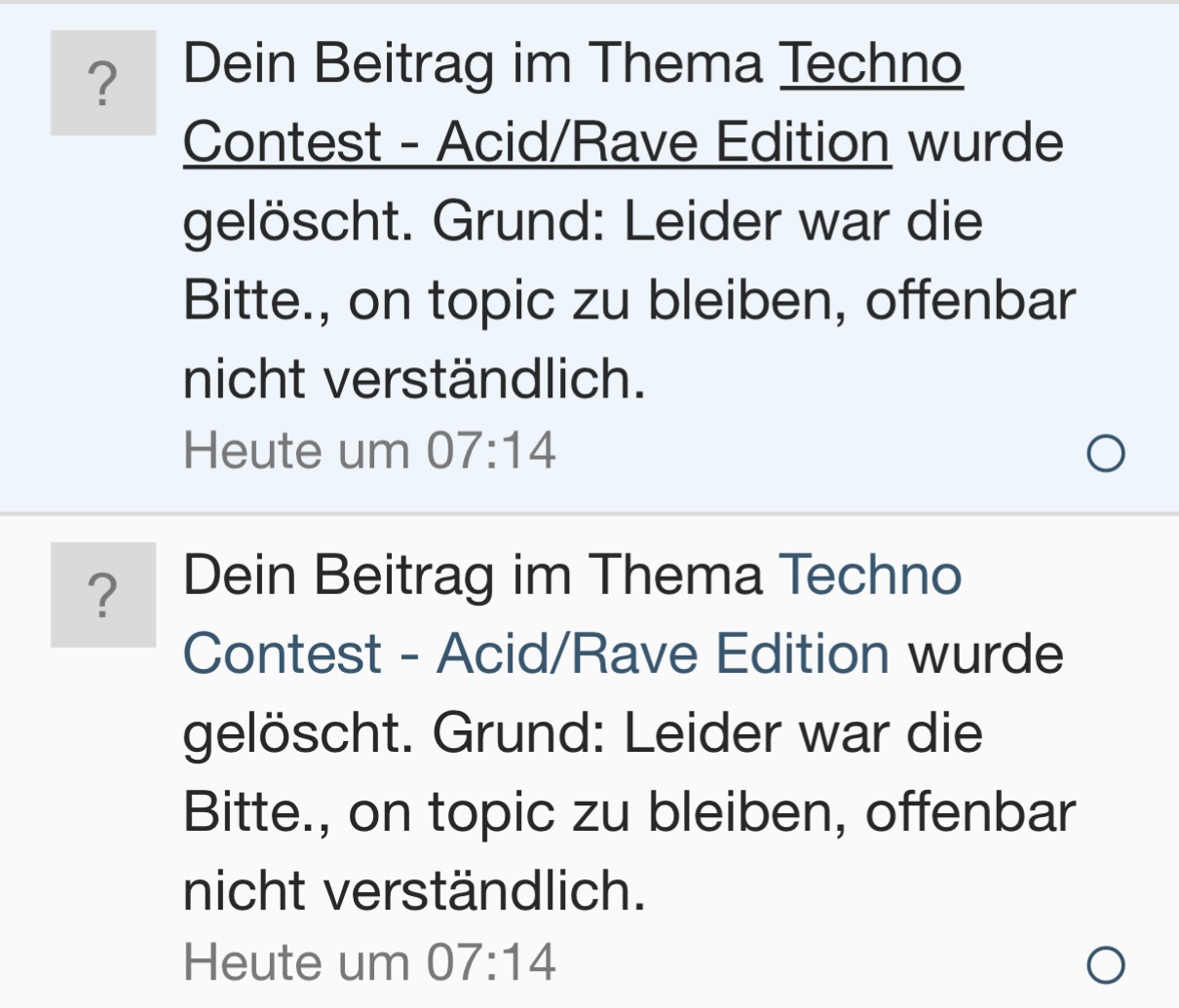The image size is (1179, 1008).
Task: Click "Grund: Leider war die" in lower notification
Action: pyautogui.click(x=707, y=732)
